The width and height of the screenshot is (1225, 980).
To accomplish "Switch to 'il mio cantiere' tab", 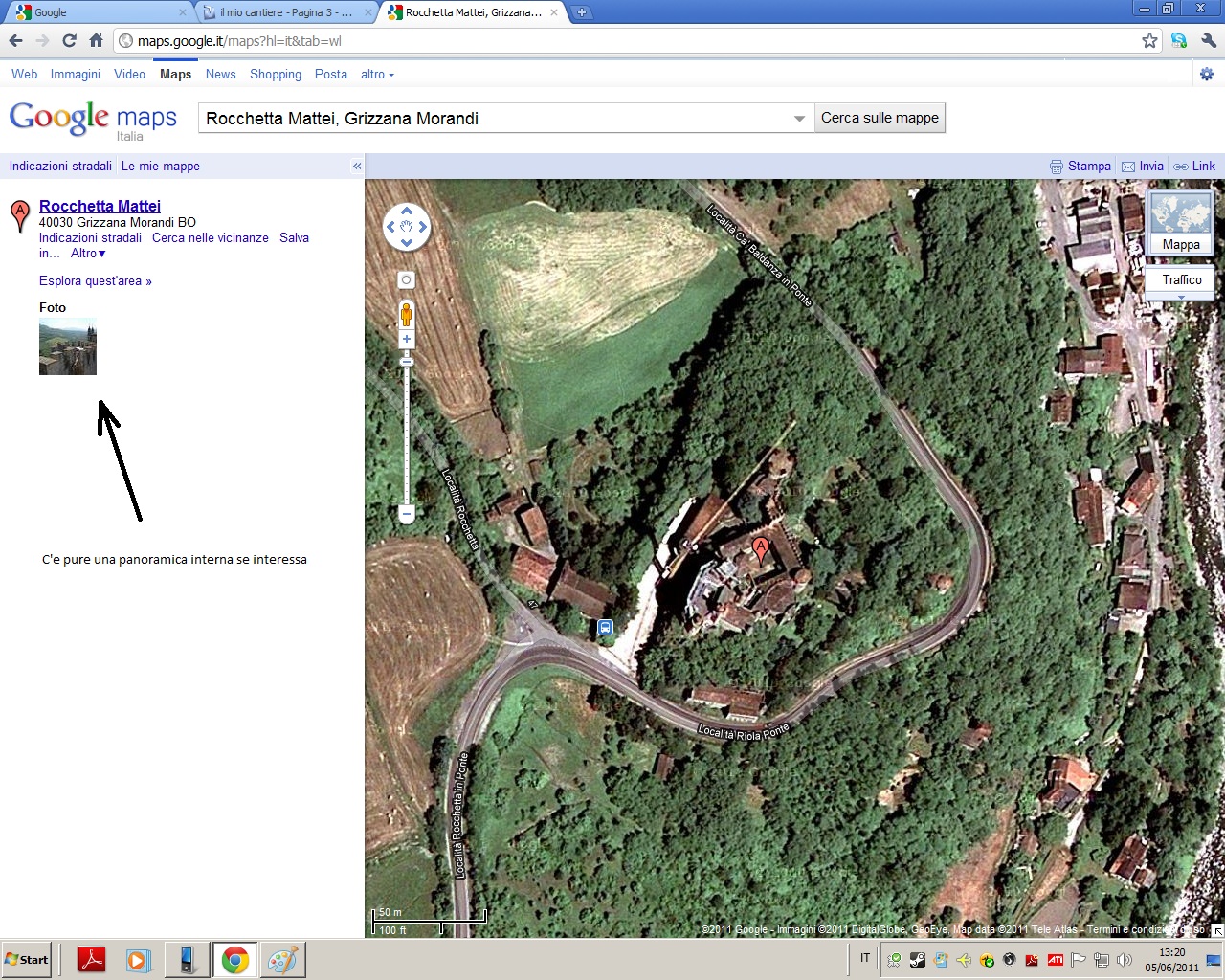I will (285, 12).
